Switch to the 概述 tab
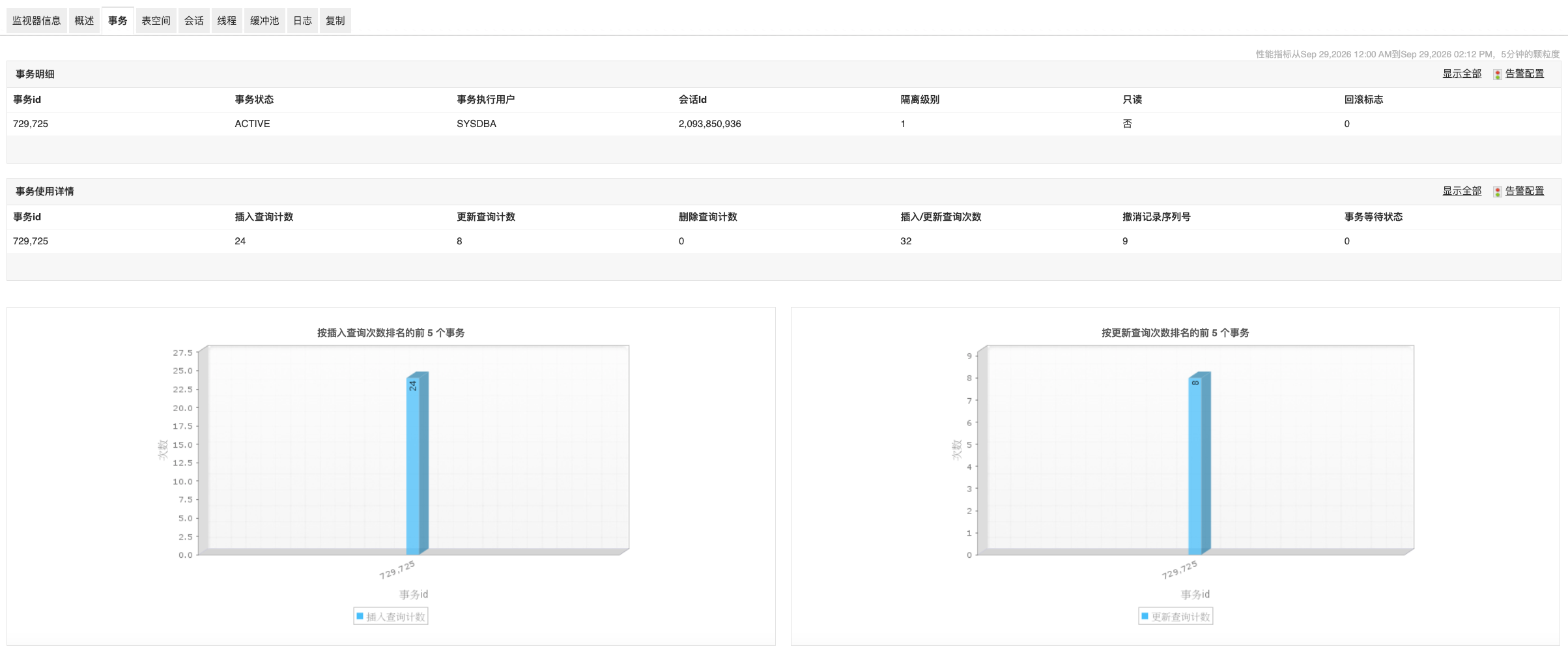This screenshot has width=1568, height=651. [x=84, y=21]
